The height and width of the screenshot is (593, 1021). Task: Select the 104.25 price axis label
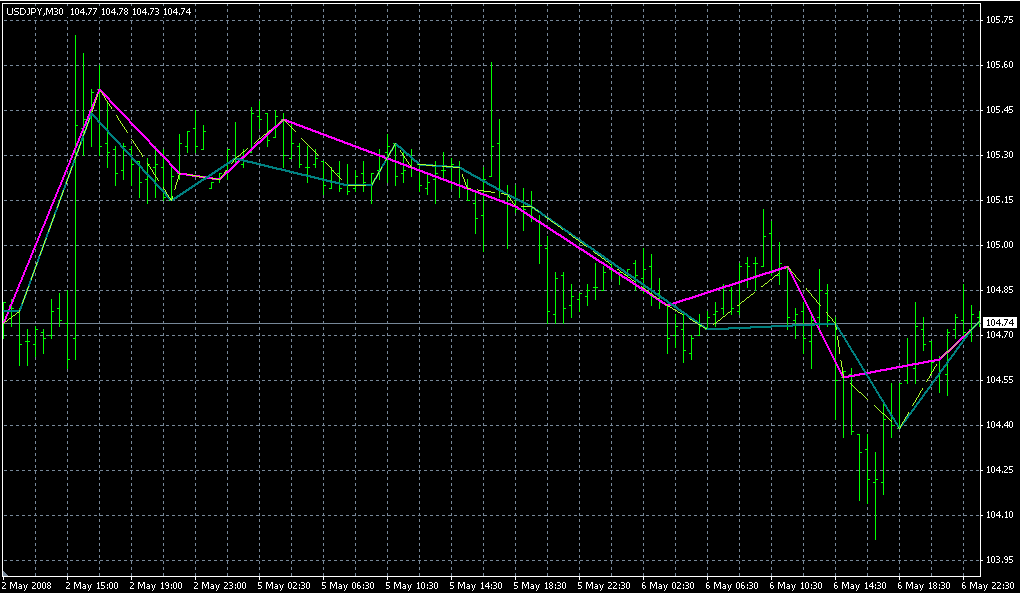pyautogui.click(x=999, y=470)
